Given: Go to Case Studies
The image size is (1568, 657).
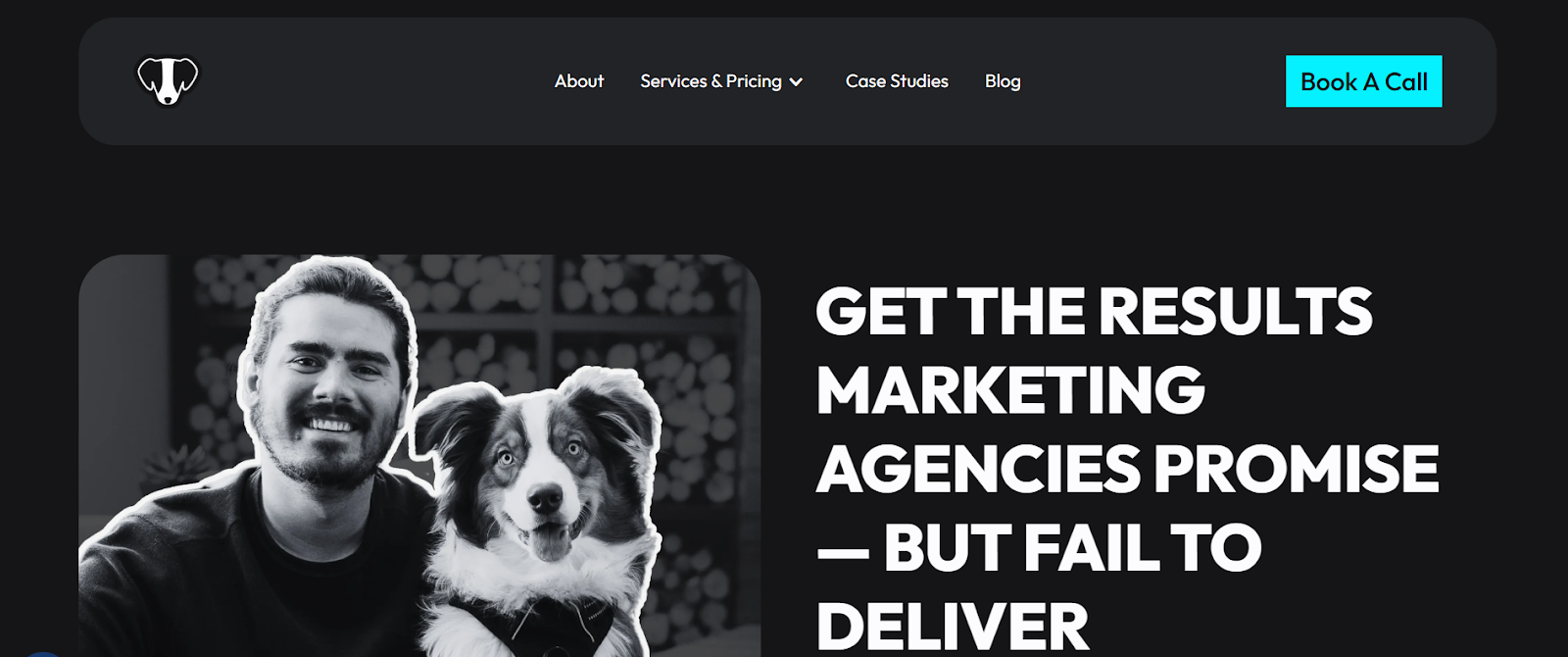Looking at the screenshot, I should tap(897, 81).
